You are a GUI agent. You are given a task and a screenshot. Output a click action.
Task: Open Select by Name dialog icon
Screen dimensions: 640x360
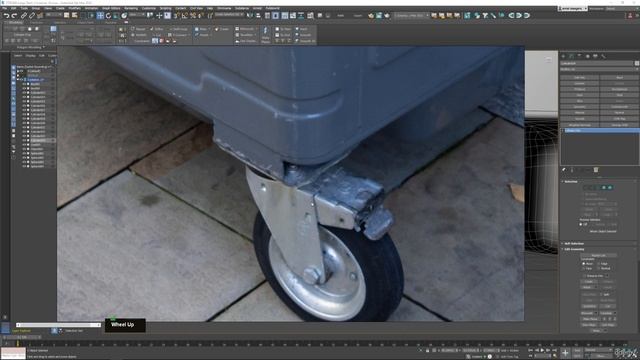74,16
